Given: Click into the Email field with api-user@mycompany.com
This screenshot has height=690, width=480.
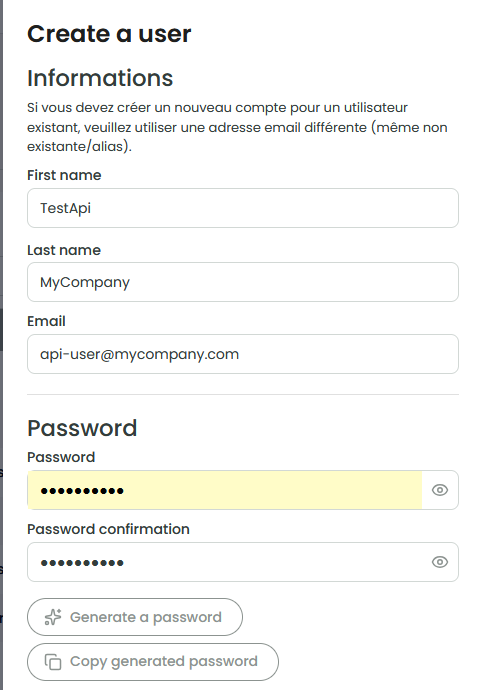Looking at the screenshot, I should [x=243, y=354].
